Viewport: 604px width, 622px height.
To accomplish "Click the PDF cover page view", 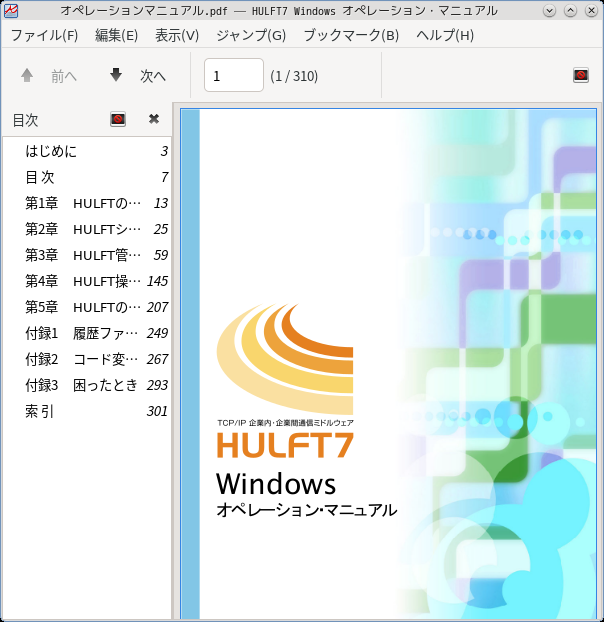I will click(388, 363).
